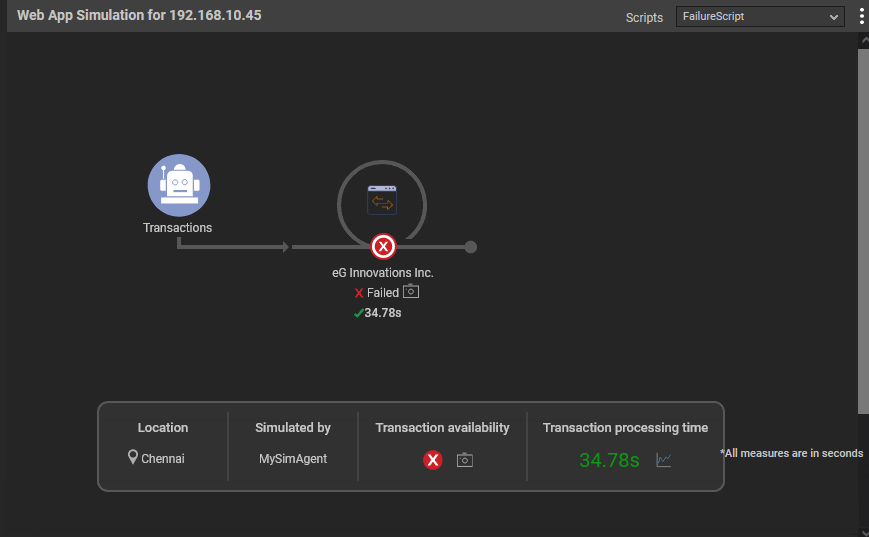Click the 'Web App Simulation for 192.168.10.45' title
Viewport: 869px width, 537px height.
click(139, 15)
